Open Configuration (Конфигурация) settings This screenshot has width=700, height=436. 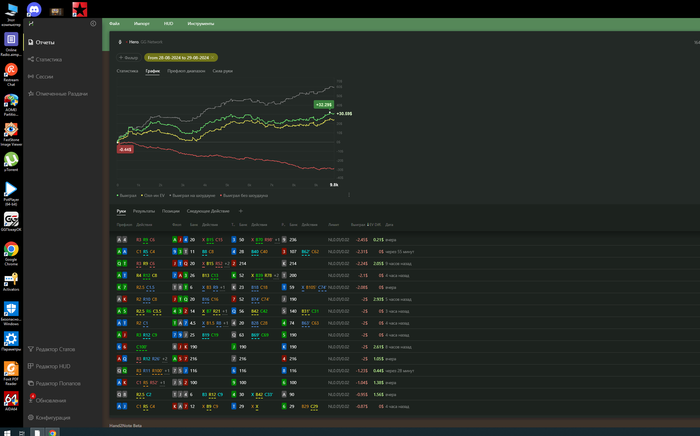click(x=52, y=417)
